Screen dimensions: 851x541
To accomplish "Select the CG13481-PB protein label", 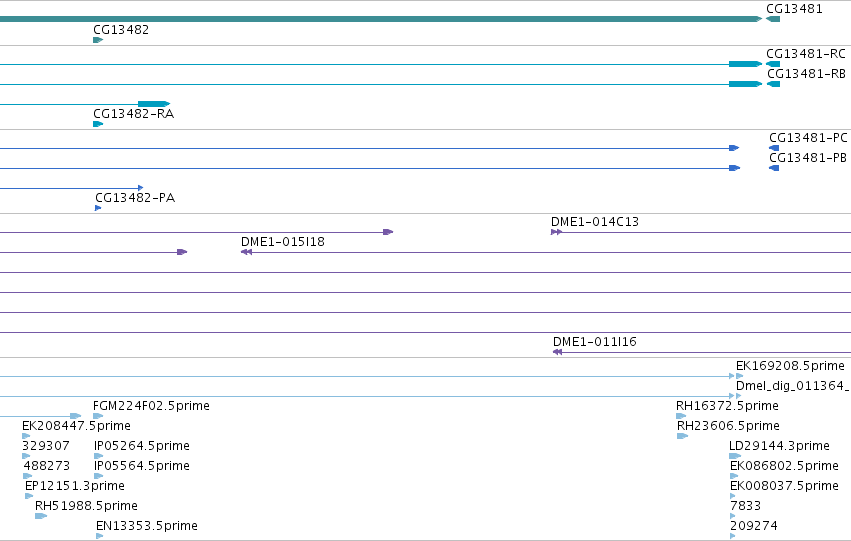I will [808, 158].
